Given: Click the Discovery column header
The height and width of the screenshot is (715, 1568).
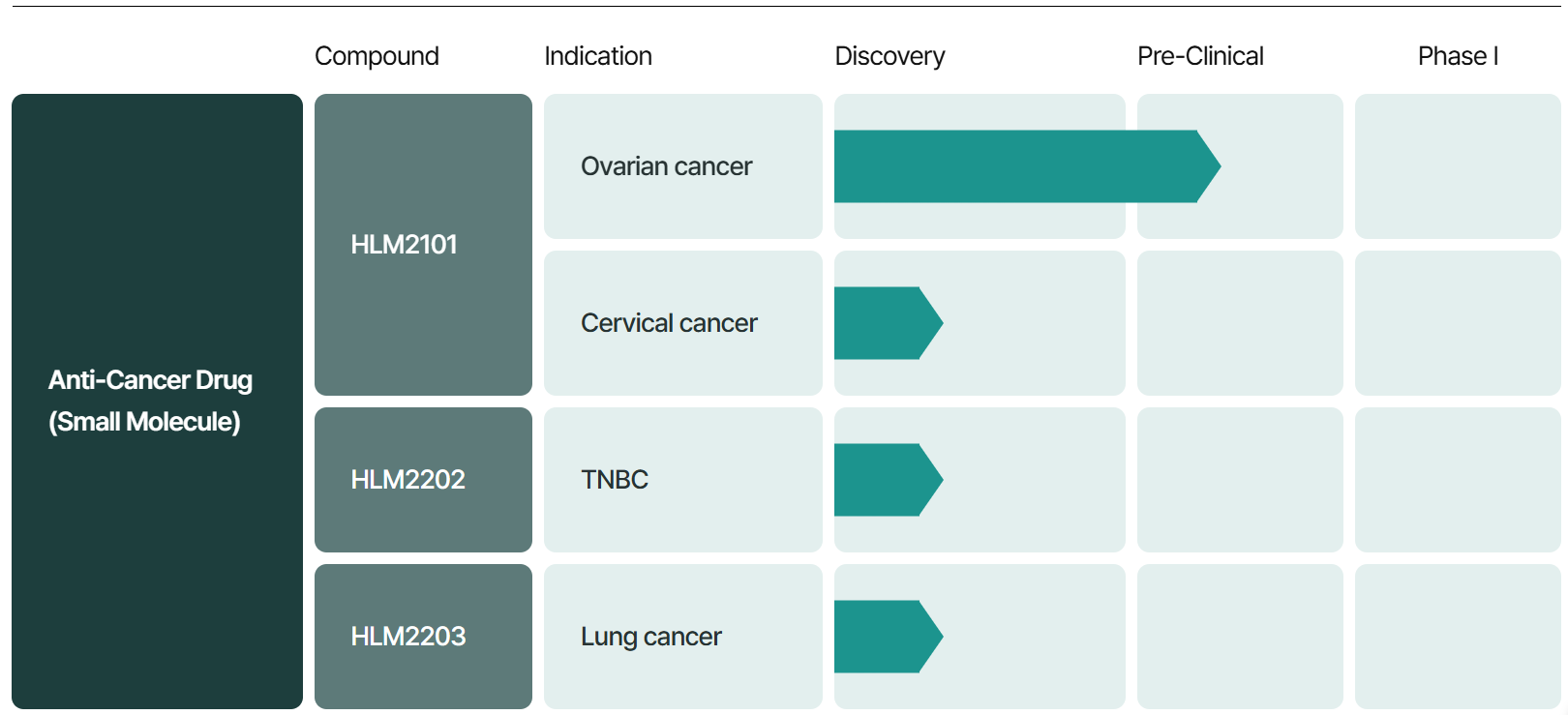Looking at the screenshot, I should [x=890, y=56].
